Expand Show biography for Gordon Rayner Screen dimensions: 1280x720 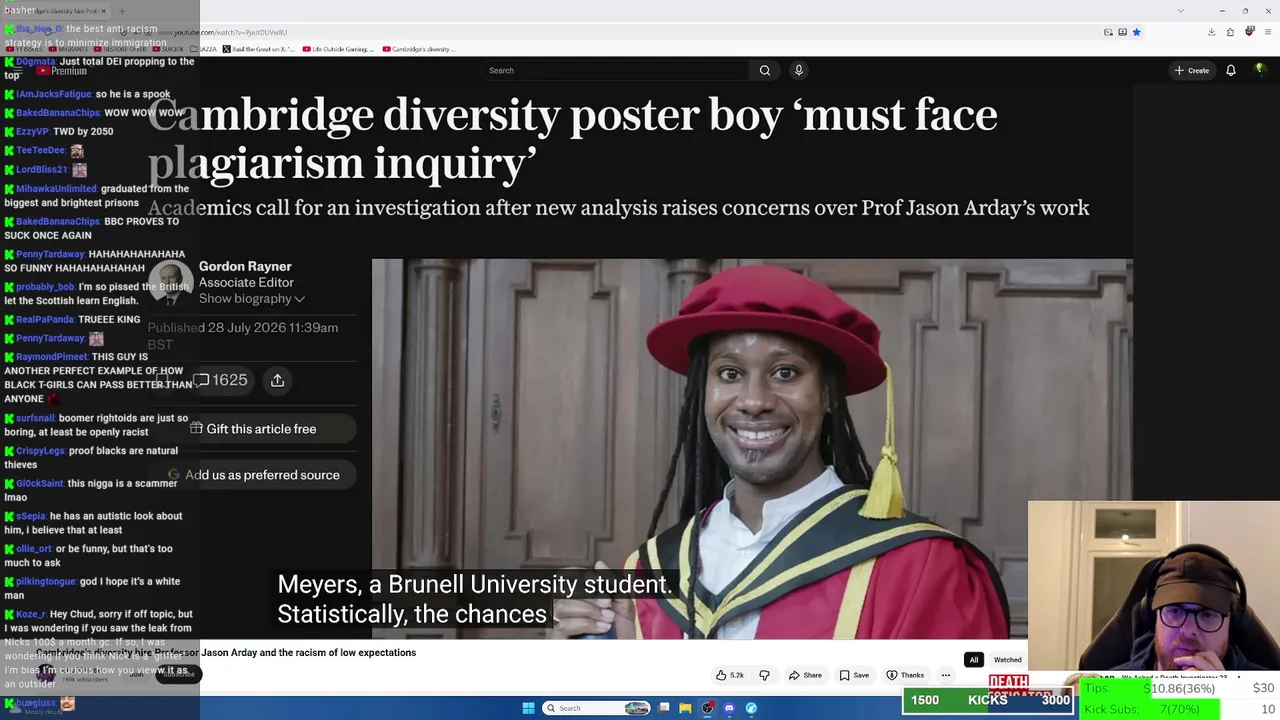click(x=252, y=299)
